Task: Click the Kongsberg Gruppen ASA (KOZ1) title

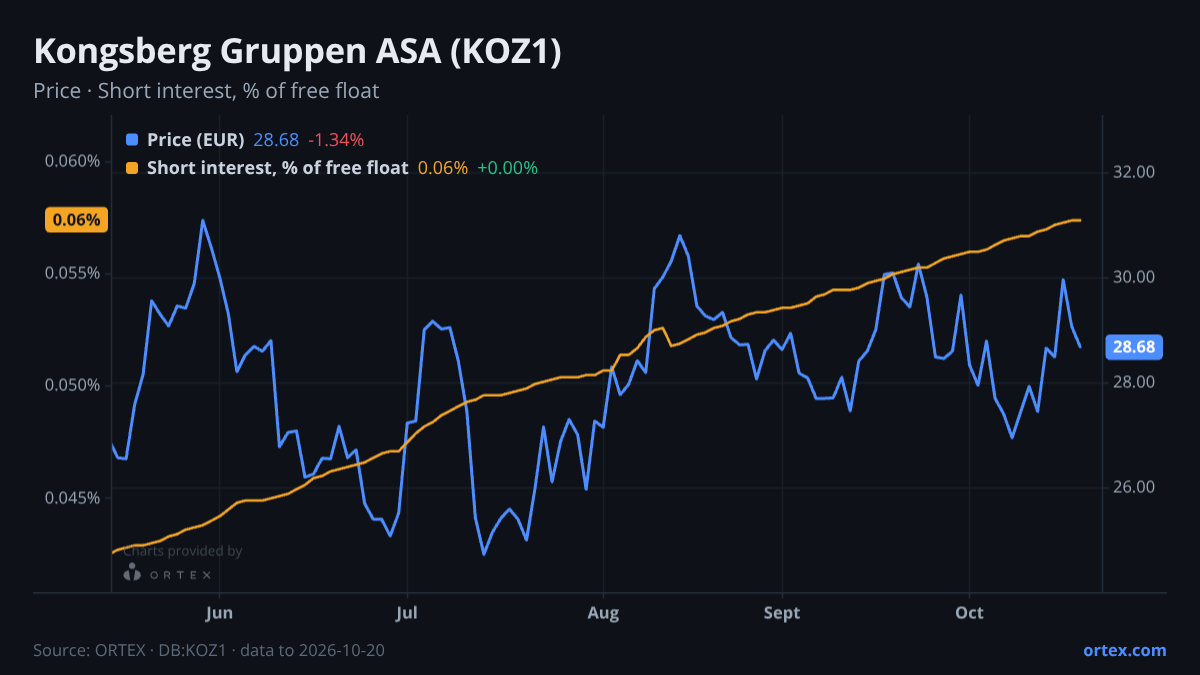Action: tap(297, 53)
